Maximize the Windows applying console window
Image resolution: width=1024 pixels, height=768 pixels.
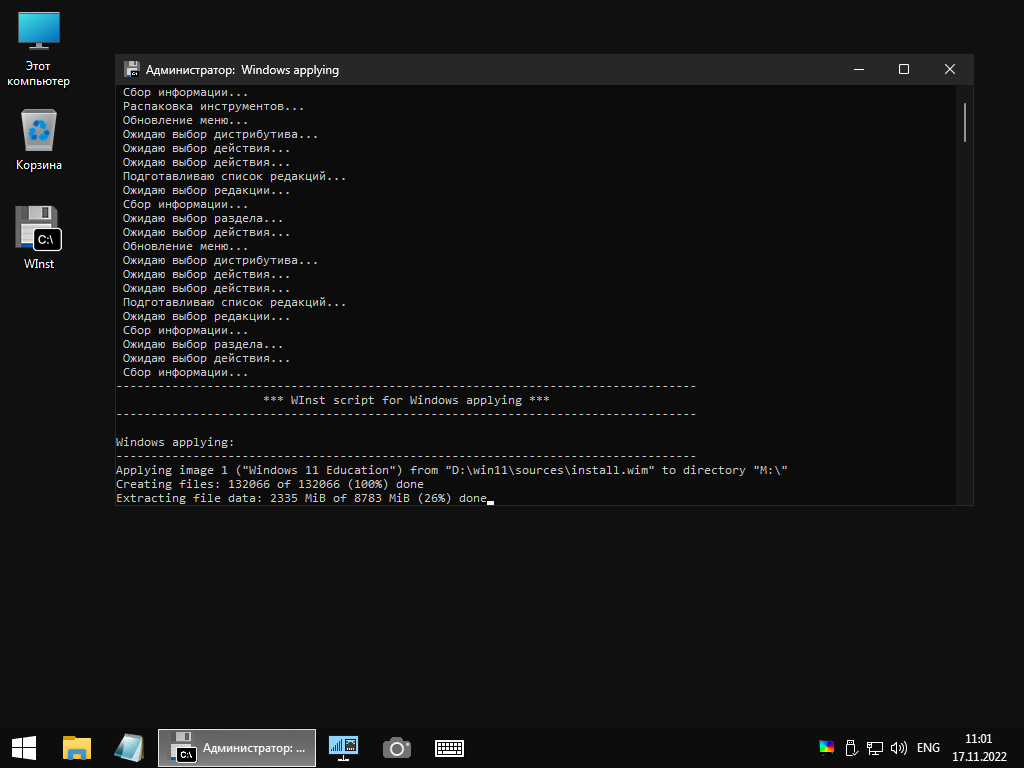click(904, 69)
